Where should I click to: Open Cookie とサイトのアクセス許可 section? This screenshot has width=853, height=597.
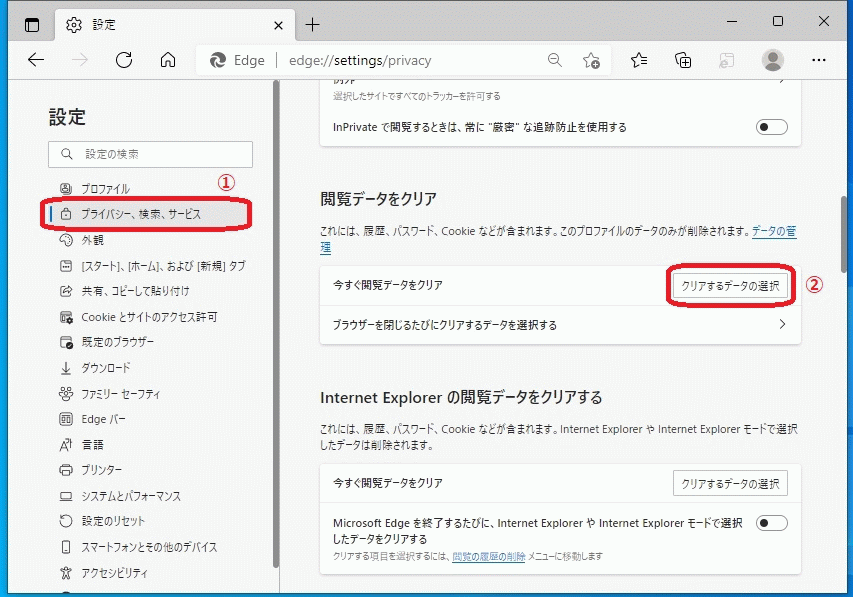(x=149, y=317)
